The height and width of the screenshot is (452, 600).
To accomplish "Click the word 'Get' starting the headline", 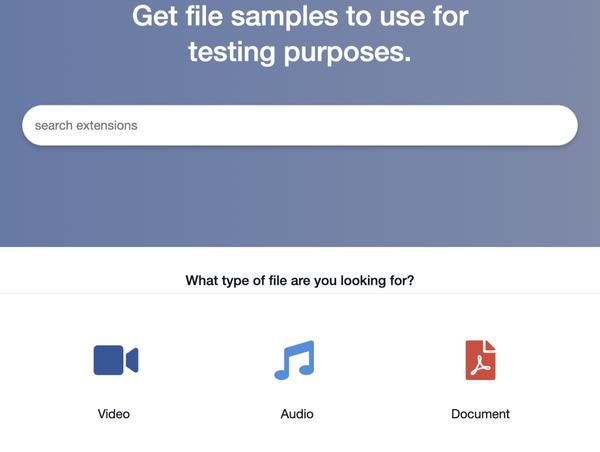I will [x=155, y=16].
